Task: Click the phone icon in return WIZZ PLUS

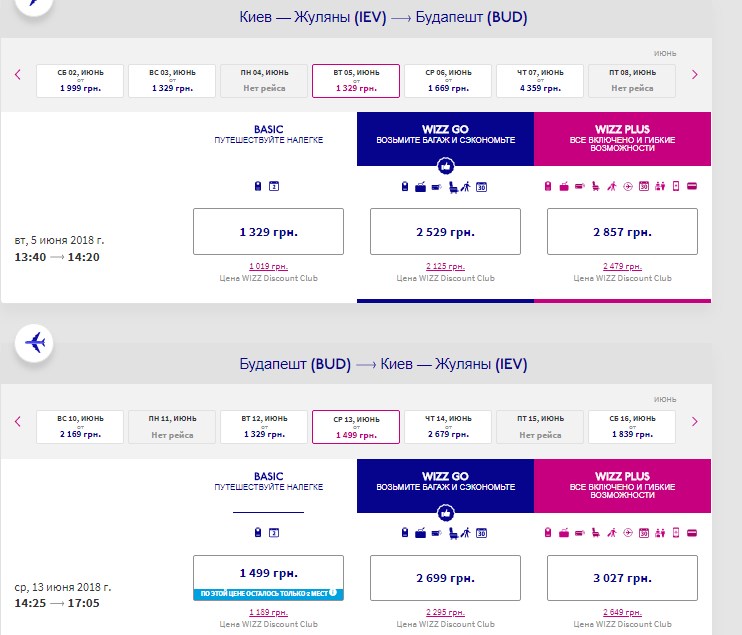Action: tap(676, 534)
